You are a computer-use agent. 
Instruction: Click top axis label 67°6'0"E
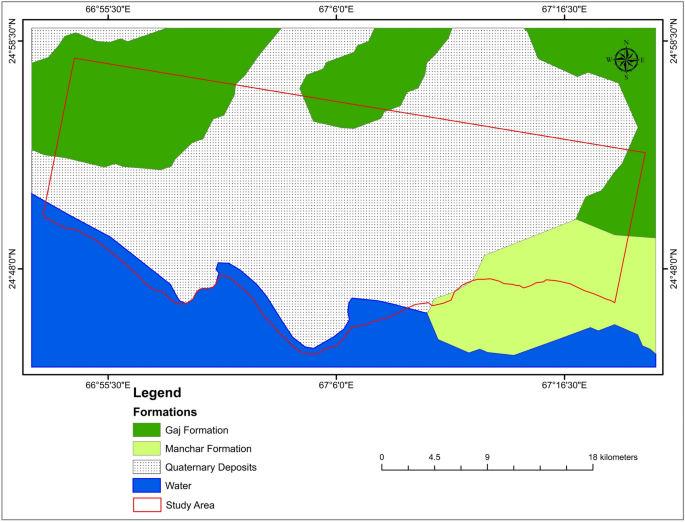336,9
